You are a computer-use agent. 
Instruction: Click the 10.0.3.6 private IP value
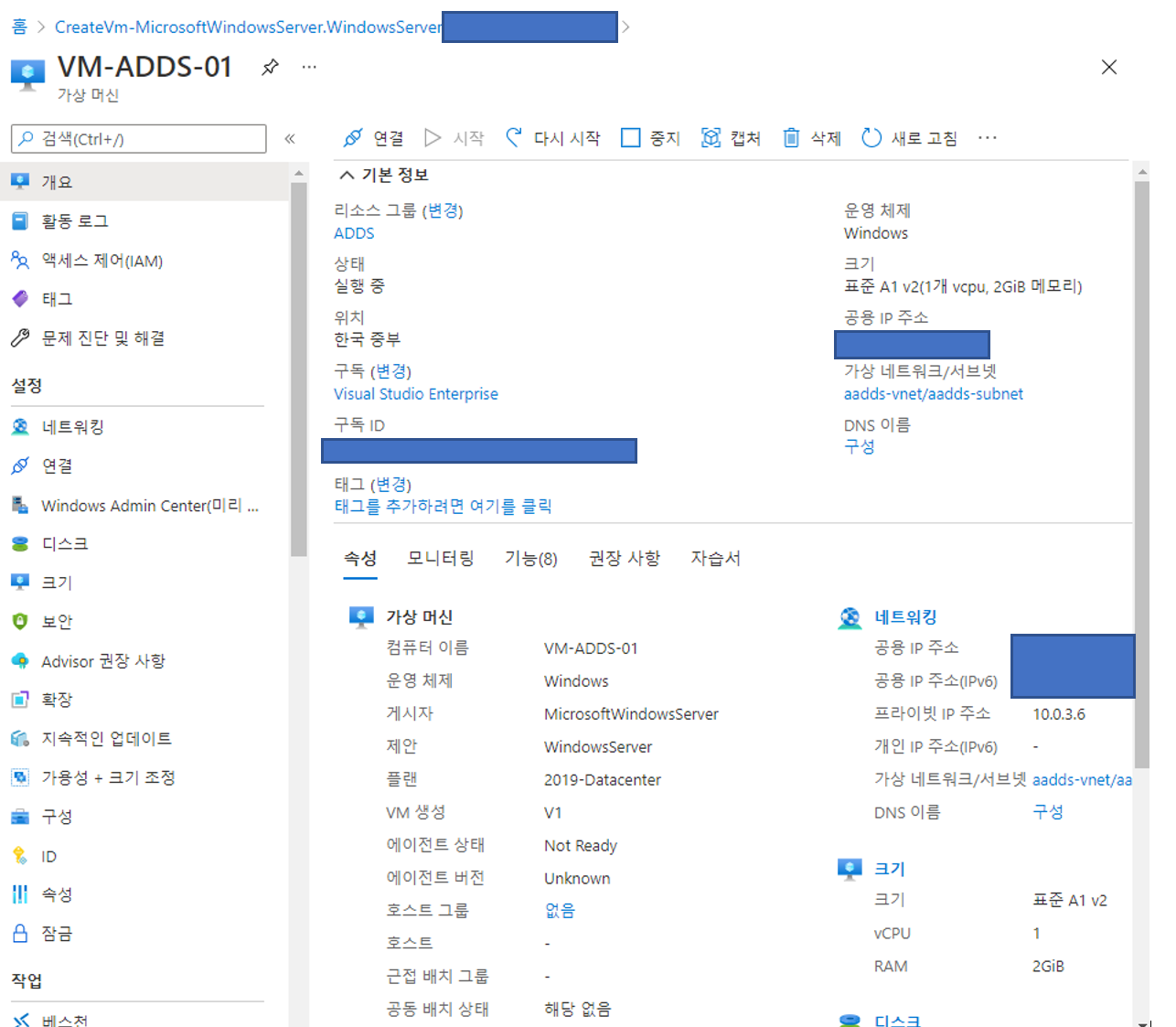[x=1059, y=714]
